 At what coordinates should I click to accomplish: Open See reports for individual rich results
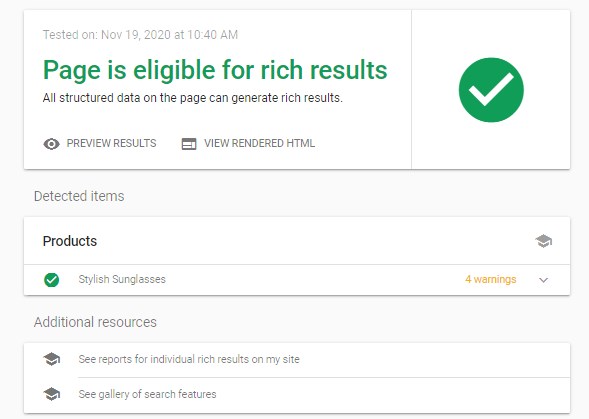click(189, 359)
